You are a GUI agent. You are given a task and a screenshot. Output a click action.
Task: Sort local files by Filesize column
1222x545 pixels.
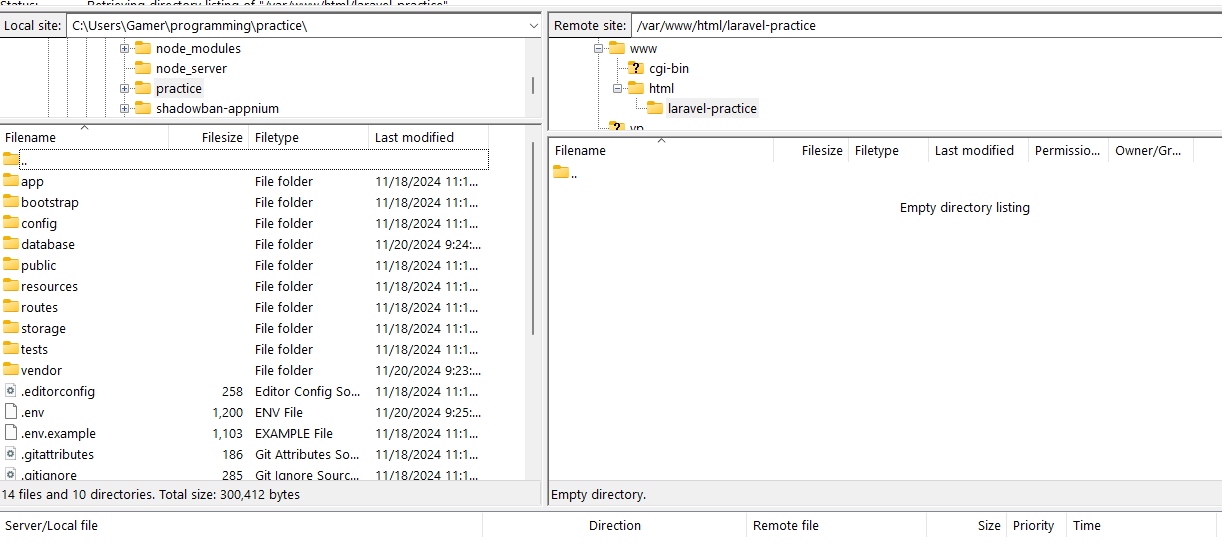209,137
